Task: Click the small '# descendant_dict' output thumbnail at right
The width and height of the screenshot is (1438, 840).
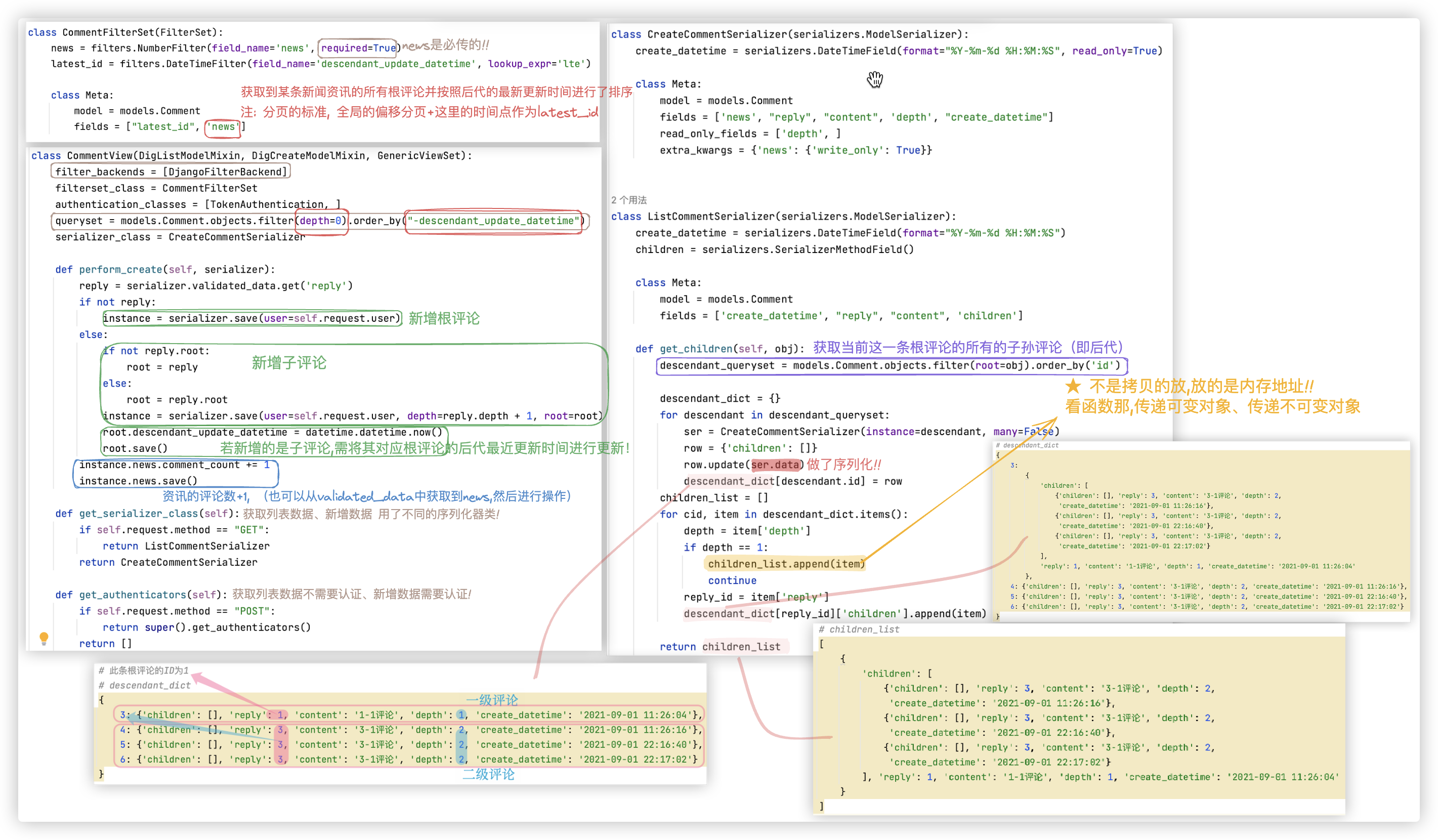Action: pos(1201,531)
